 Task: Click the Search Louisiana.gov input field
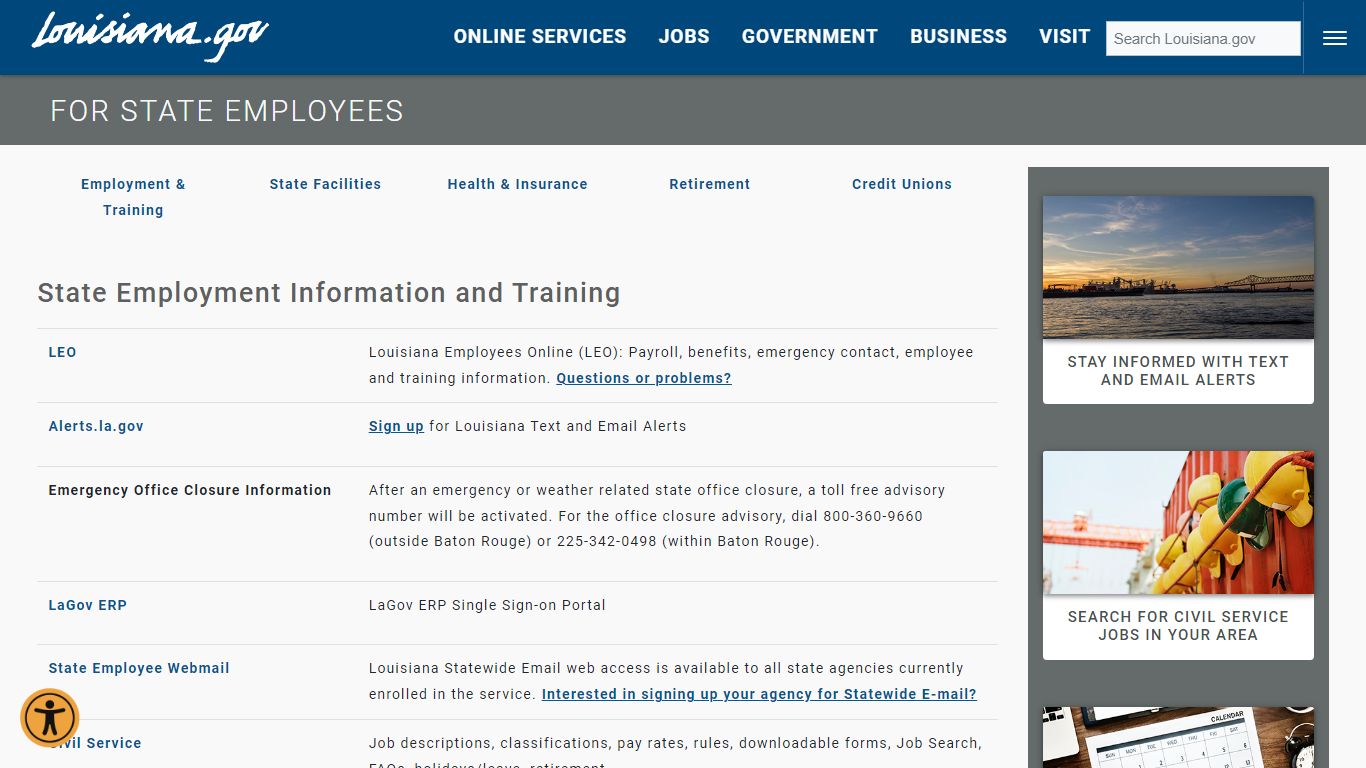pyautogui.click(x=1202, y=38)
